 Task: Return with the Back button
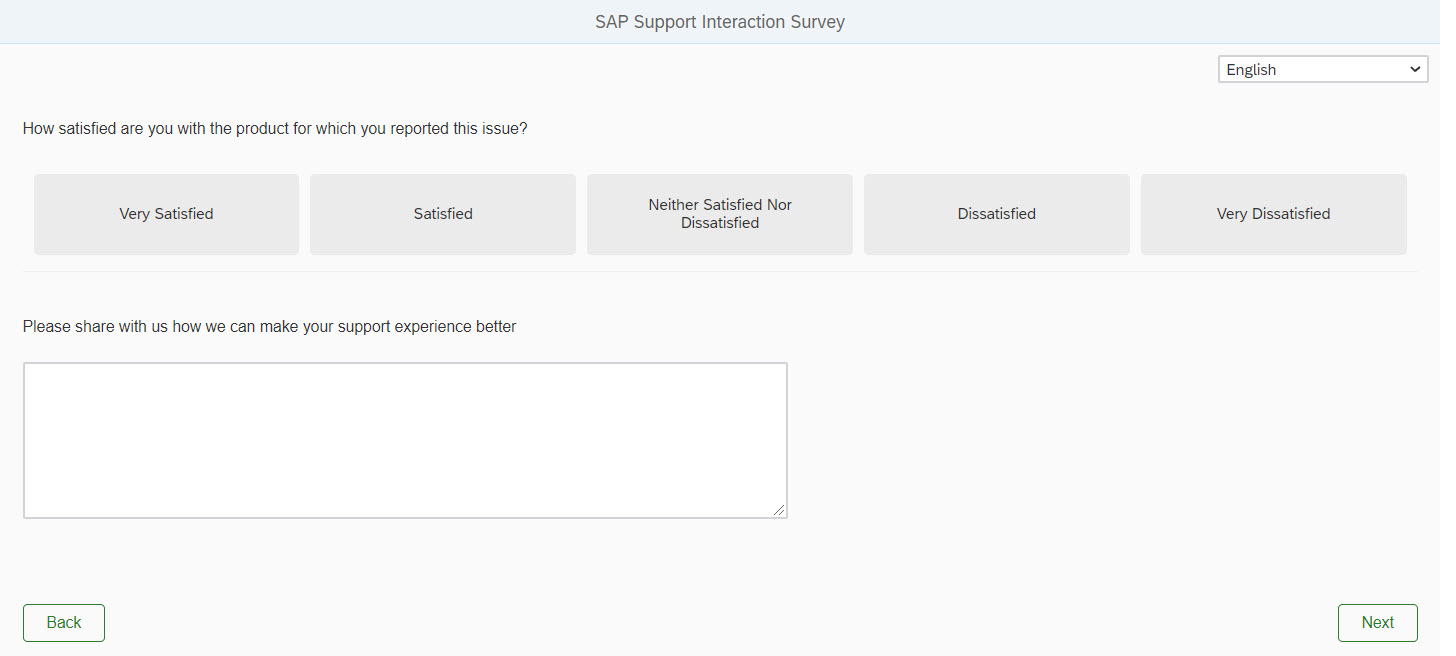point(64,623)
